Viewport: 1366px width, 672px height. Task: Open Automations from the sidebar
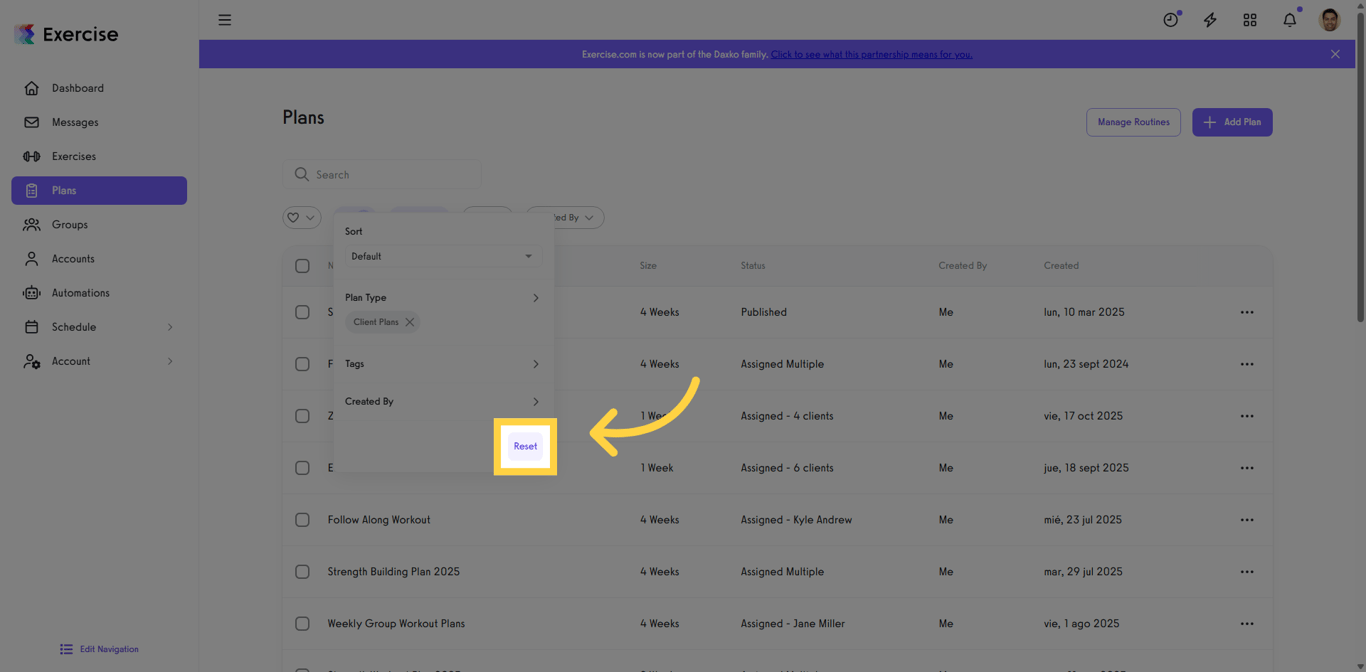(x=80, y=292)
